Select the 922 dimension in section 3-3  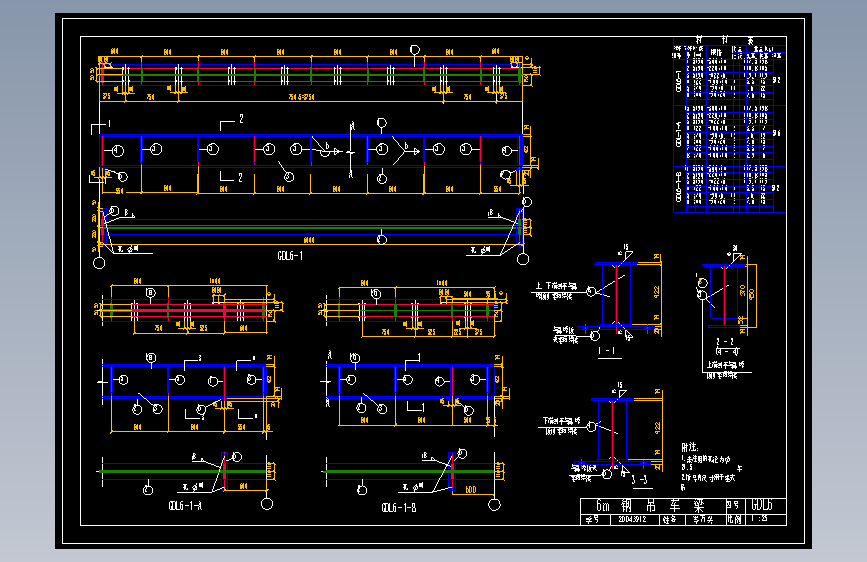point(657,428)
